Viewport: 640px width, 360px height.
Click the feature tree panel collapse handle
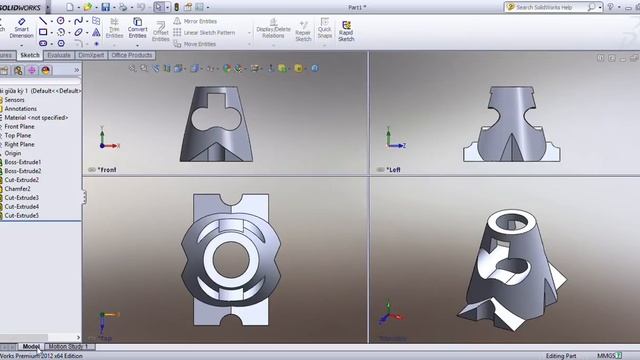pos(84,197)
